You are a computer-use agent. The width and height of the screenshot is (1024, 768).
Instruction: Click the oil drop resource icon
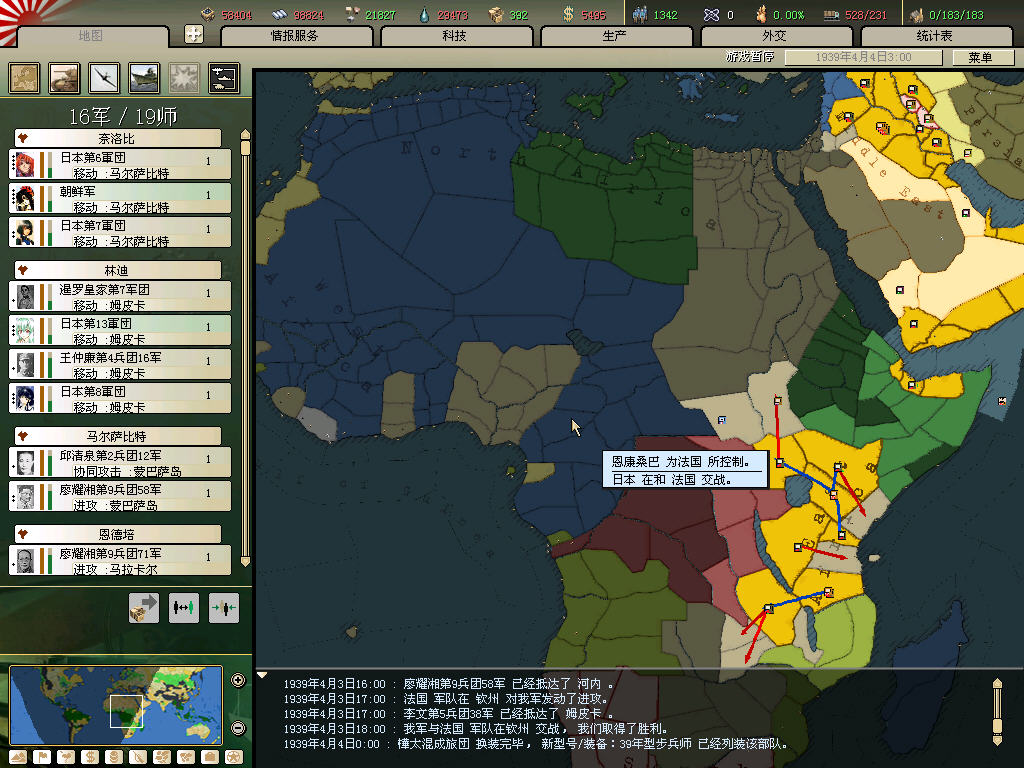tap(424, 14)
